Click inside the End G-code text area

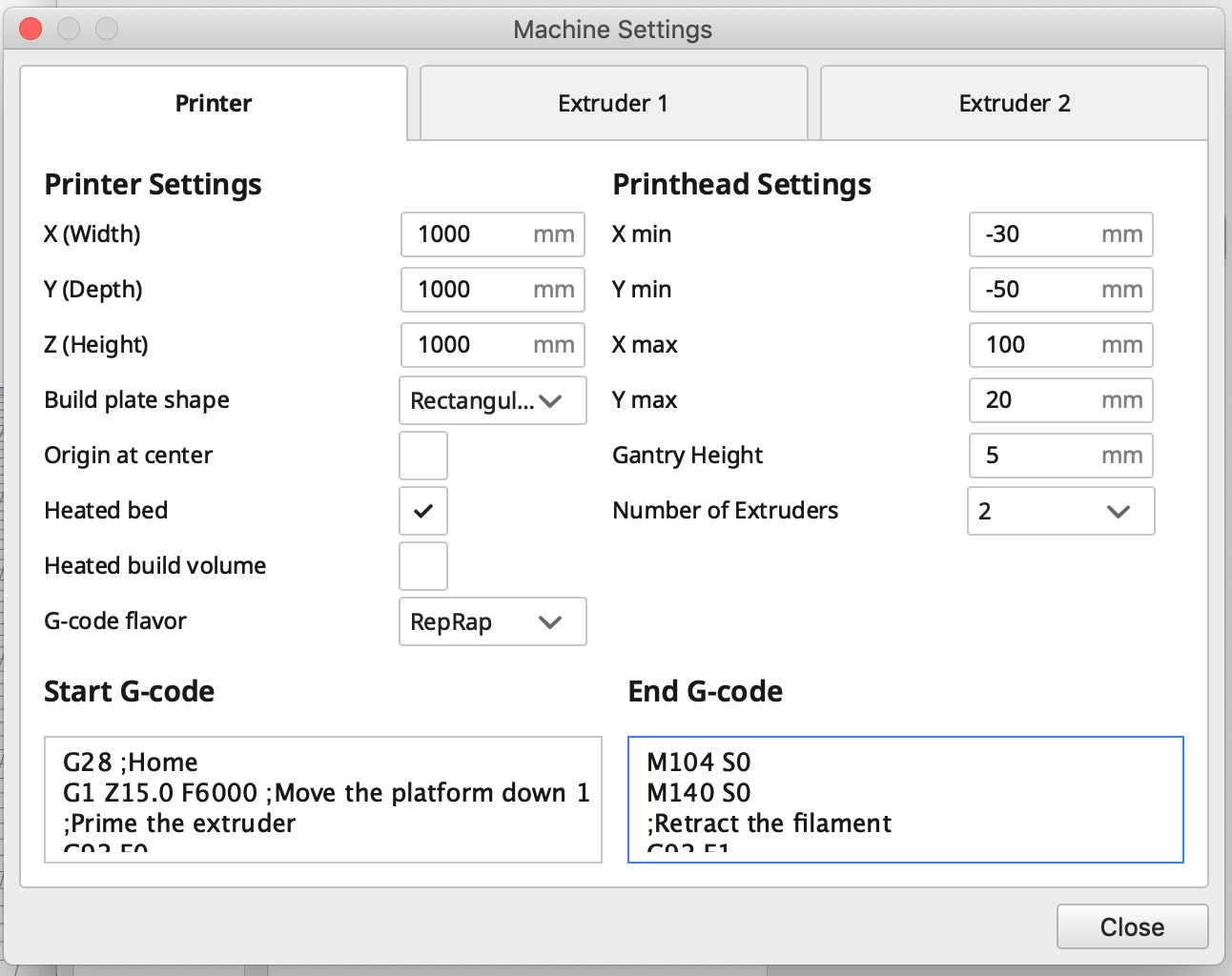905,799
